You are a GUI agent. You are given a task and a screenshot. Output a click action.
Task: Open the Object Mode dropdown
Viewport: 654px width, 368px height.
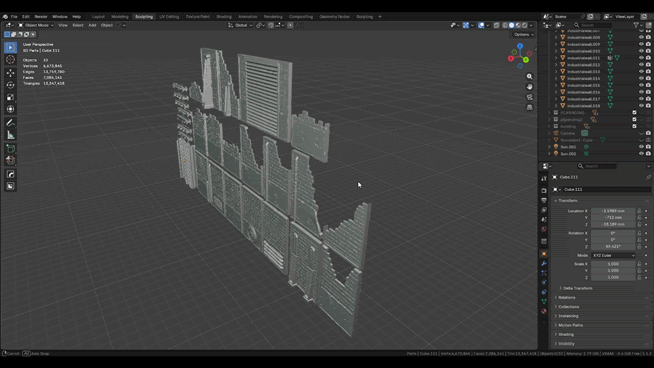[x=36, y=25]
